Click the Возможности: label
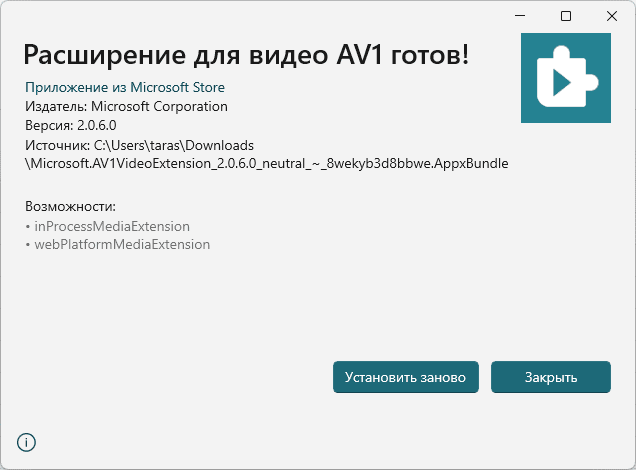The image size is (636, 470). click(x=71, y=206)
